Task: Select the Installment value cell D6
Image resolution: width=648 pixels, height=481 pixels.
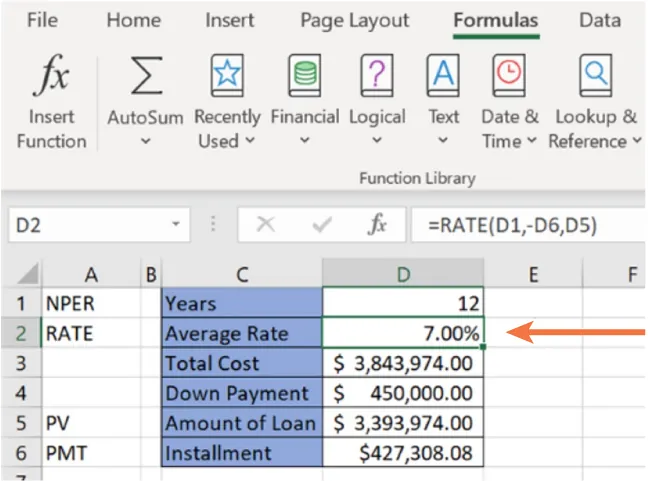Action: click(x=403, y=453)
